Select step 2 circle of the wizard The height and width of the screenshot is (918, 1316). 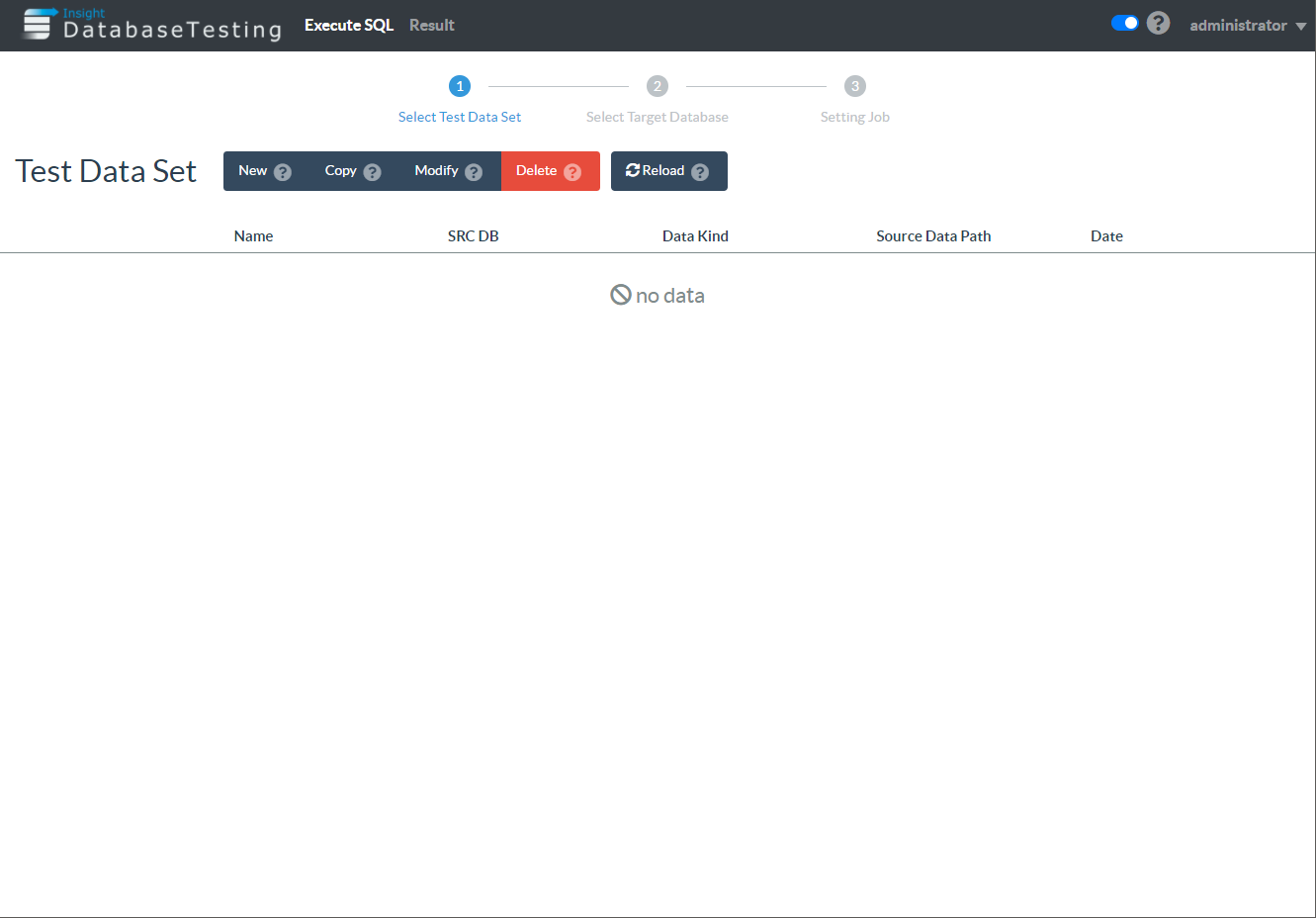[x=658, y=86]
